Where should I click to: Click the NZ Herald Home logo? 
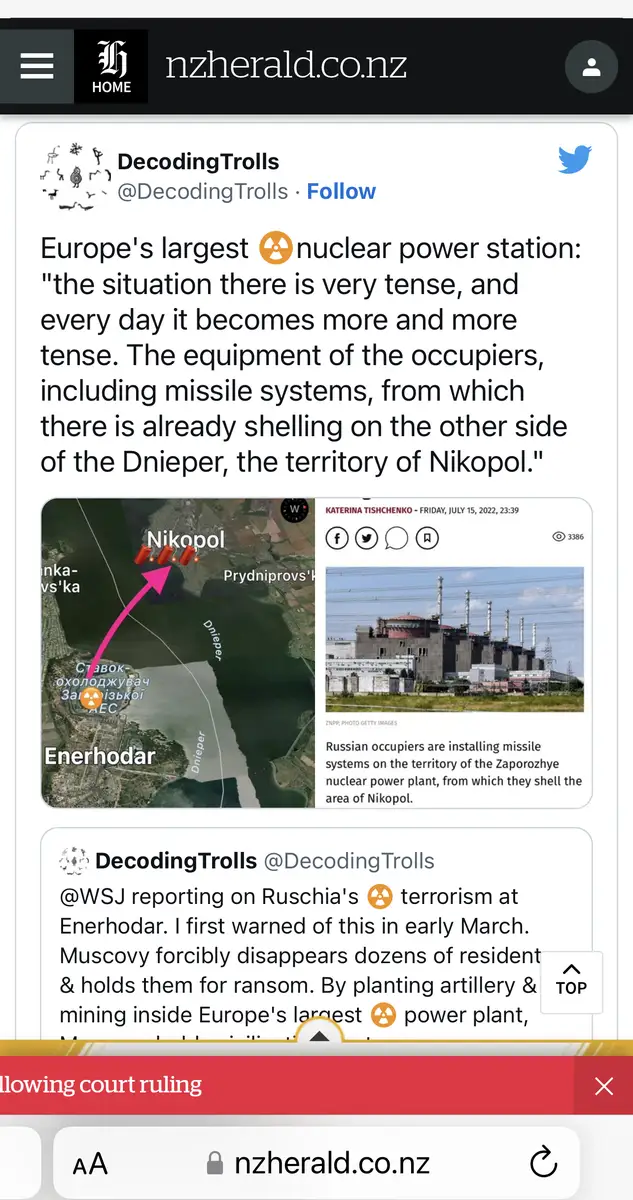point(111,67)
